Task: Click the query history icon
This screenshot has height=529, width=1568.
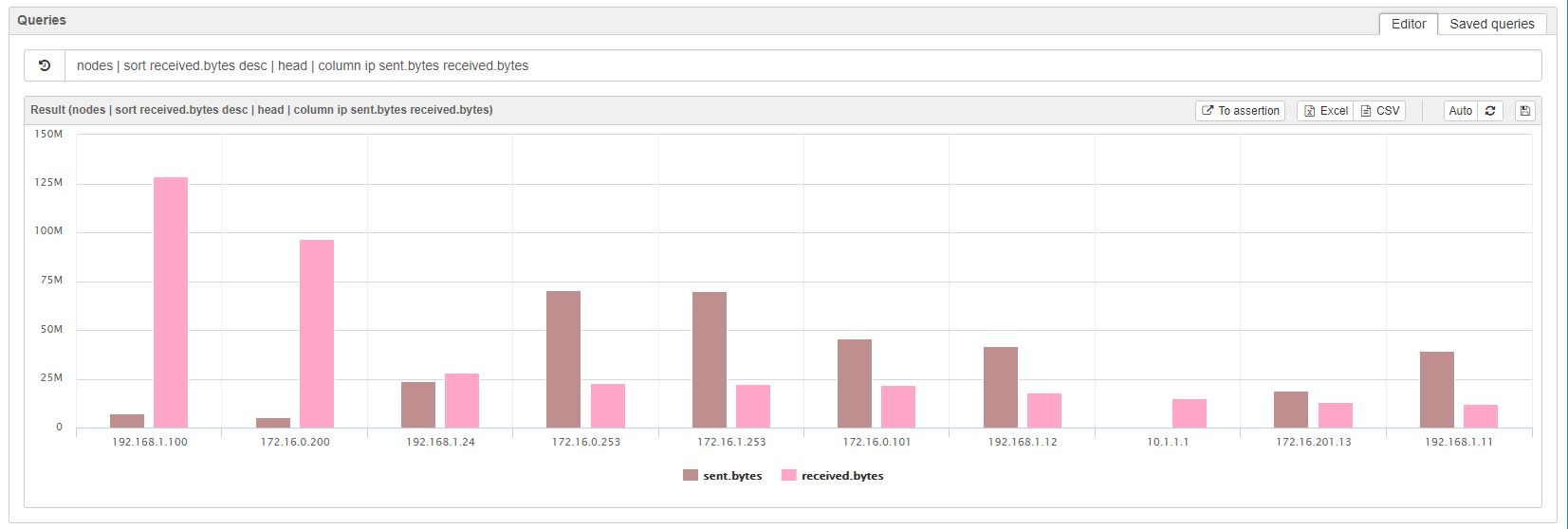Action: click(45, 65)
